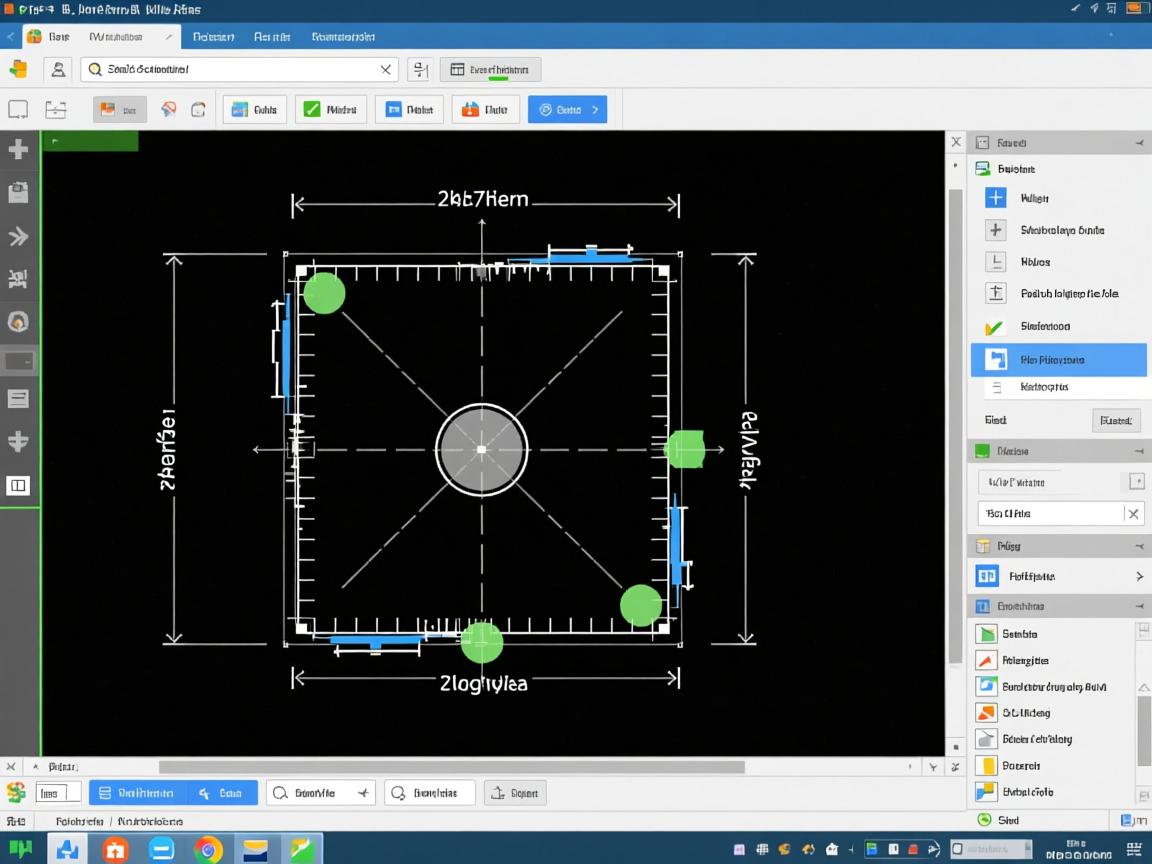1152x864 pixels.
Task: Click the green triangle icon in lower right list
Action: pos(986,634)
